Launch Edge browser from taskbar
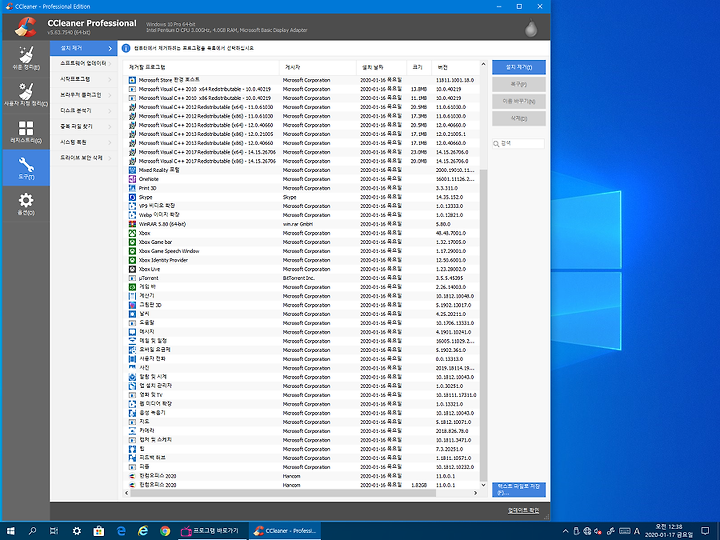The width and height of the screenshot is (720, 540). (121, 531)
